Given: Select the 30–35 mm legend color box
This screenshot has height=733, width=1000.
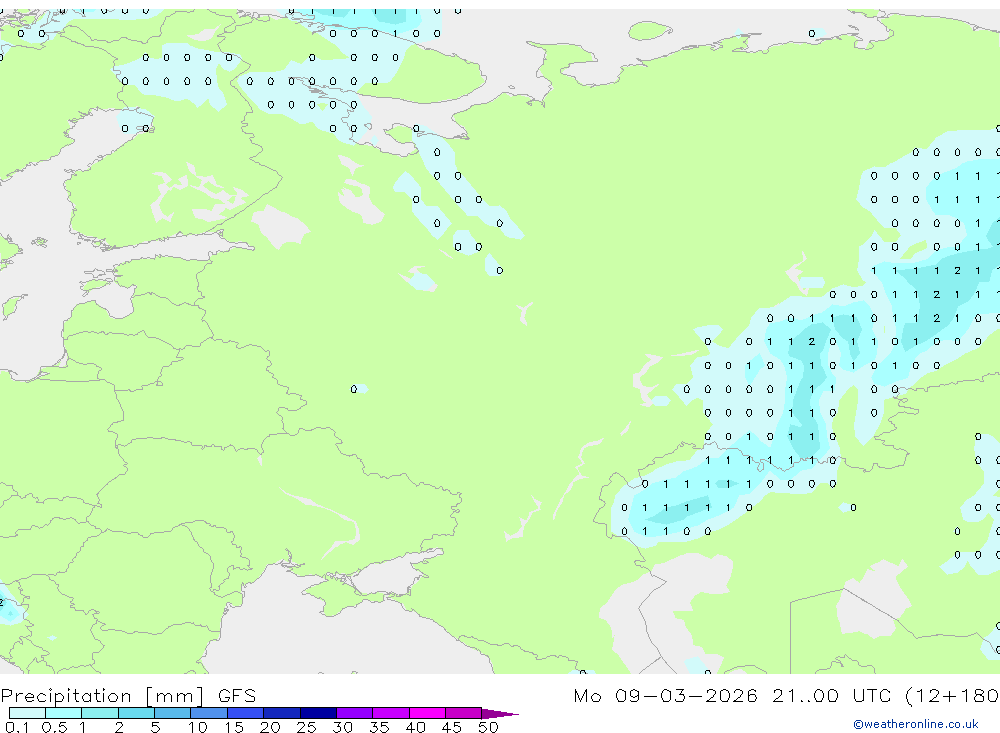Looking at the screenshot, I should 354,713.
